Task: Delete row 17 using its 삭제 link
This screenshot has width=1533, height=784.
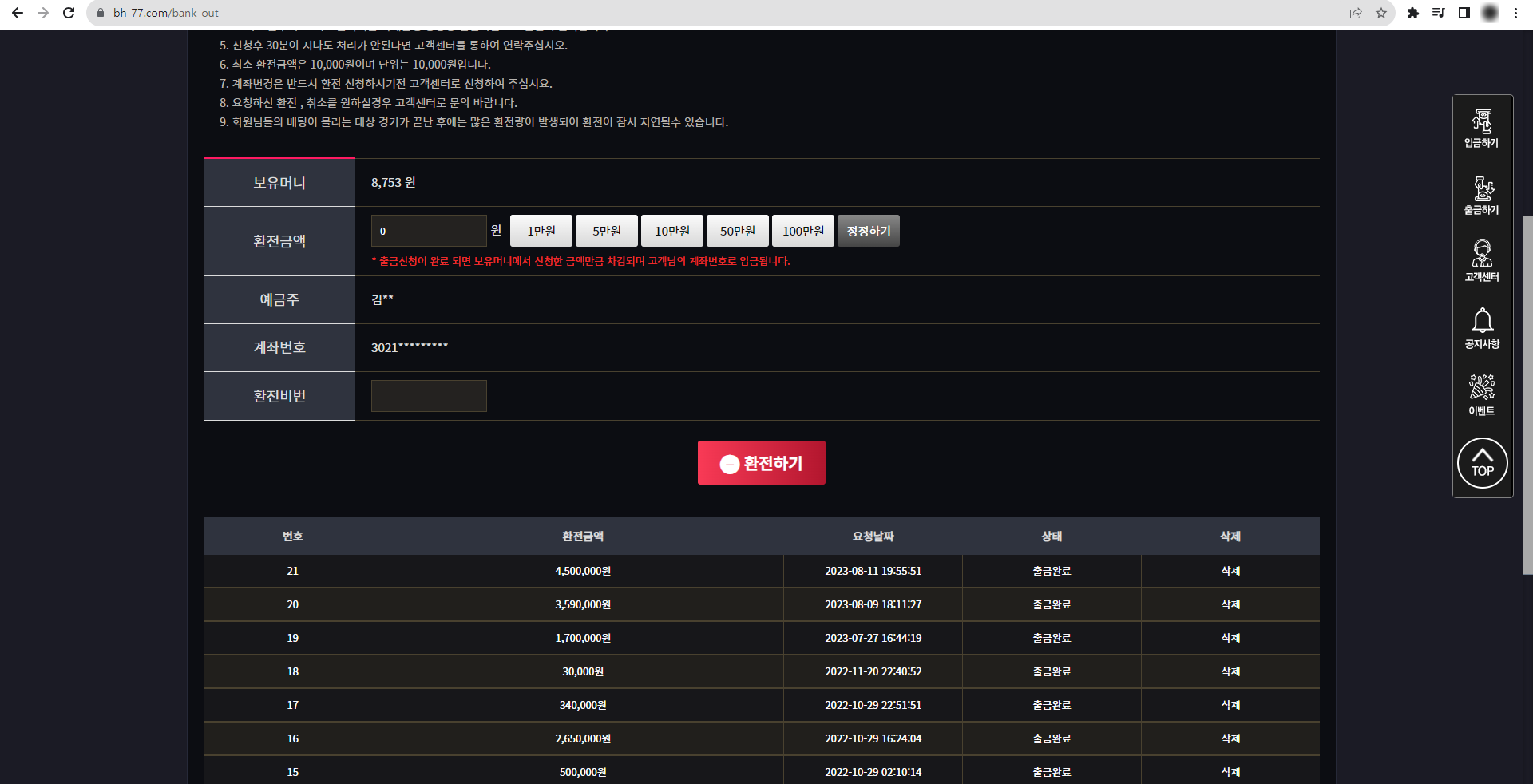Action: (x=1230, y=705)
